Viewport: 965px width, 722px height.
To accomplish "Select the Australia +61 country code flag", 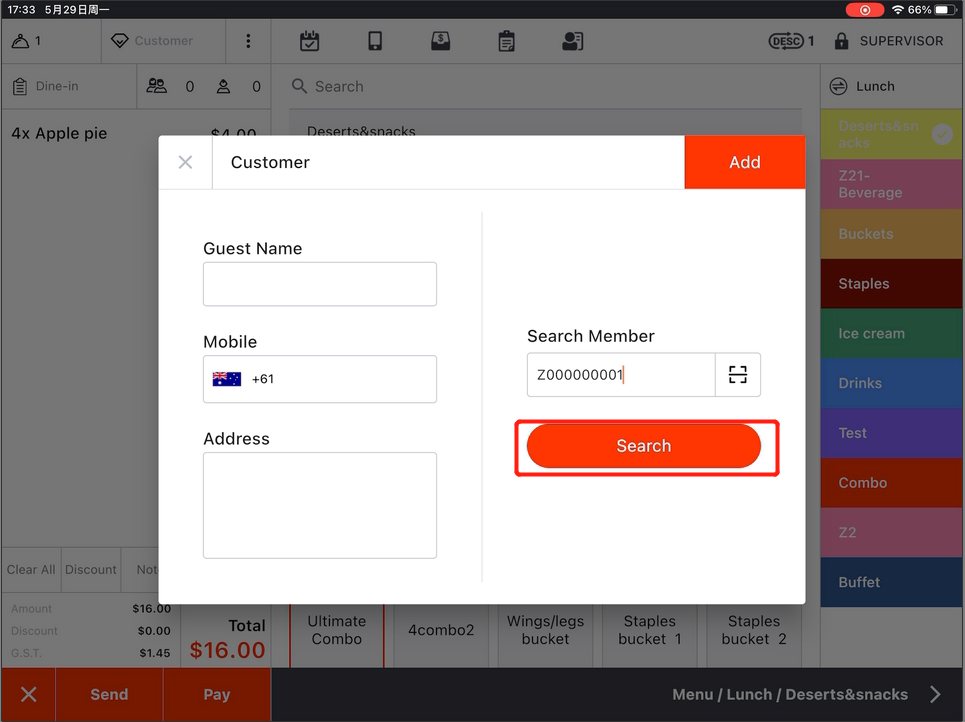I will tap(227, 379).
